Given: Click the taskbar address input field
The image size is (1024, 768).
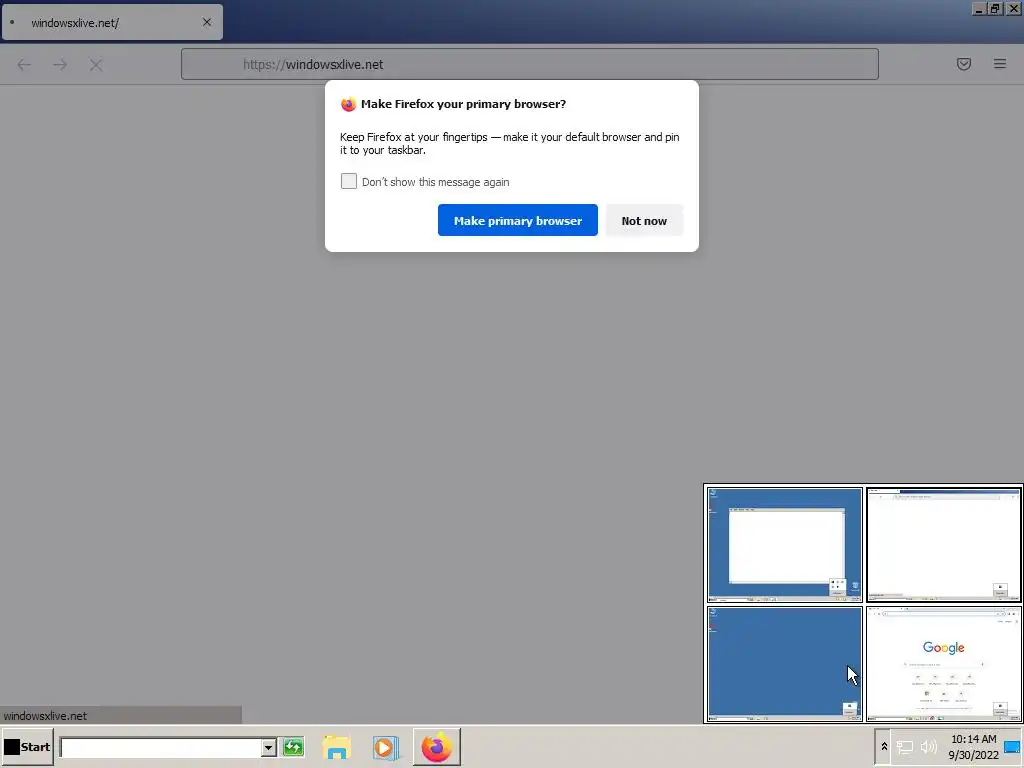Looking at the screenshot, I should [x=161, y=747].
